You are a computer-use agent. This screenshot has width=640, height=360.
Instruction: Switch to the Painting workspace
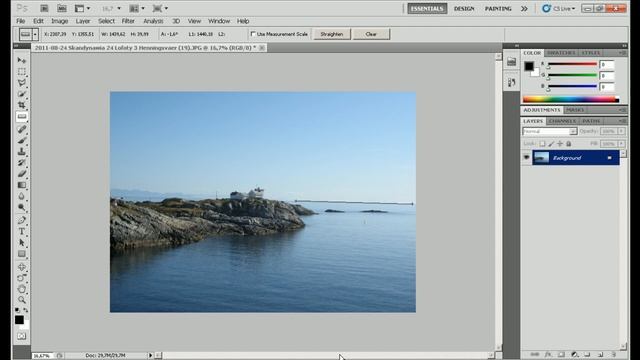pyautogui.click(x=498, y=9)
